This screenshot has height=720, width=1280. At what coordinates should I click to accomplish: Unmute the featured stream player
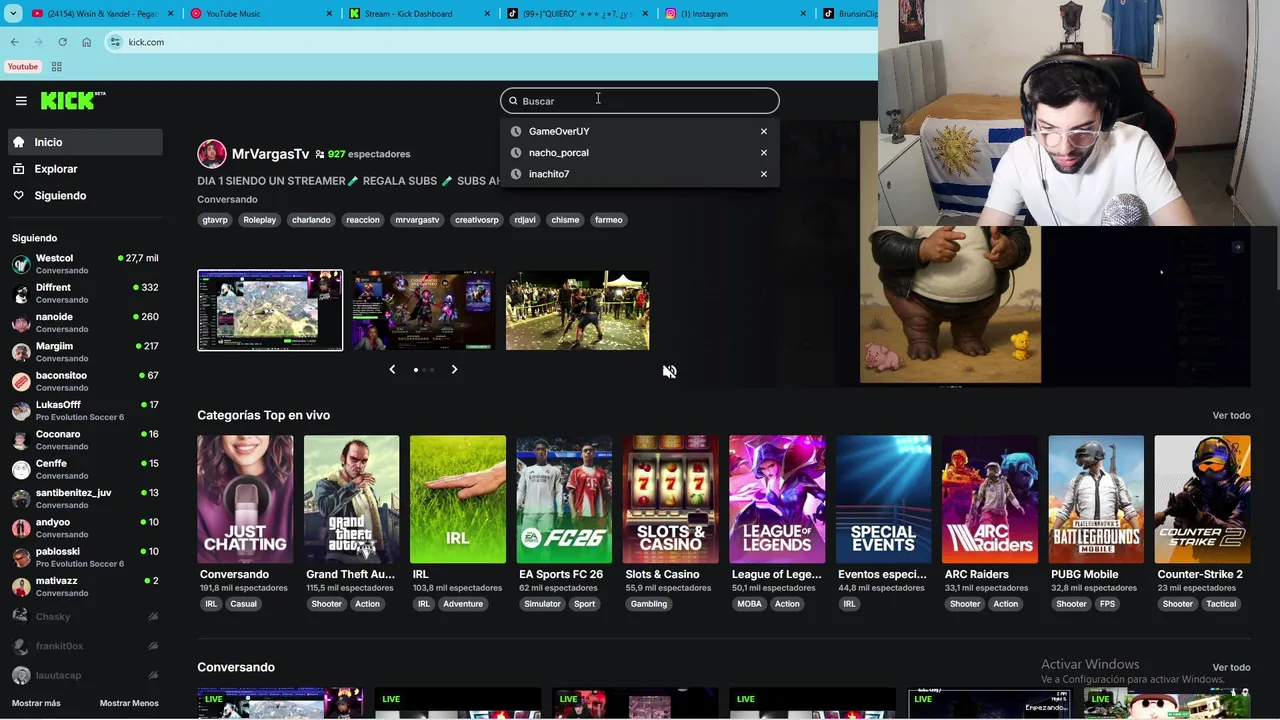click(x=669, y=371)
